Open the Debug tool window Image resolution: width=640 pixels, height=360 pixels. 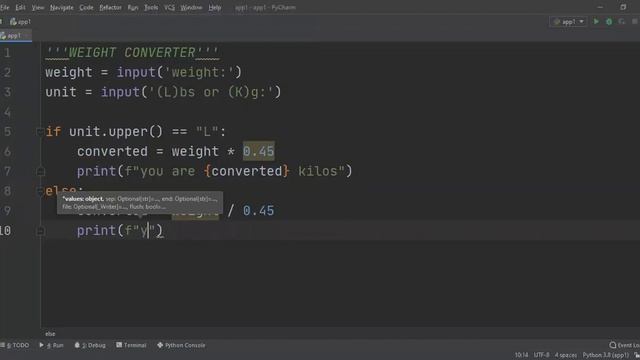[90, 345]
